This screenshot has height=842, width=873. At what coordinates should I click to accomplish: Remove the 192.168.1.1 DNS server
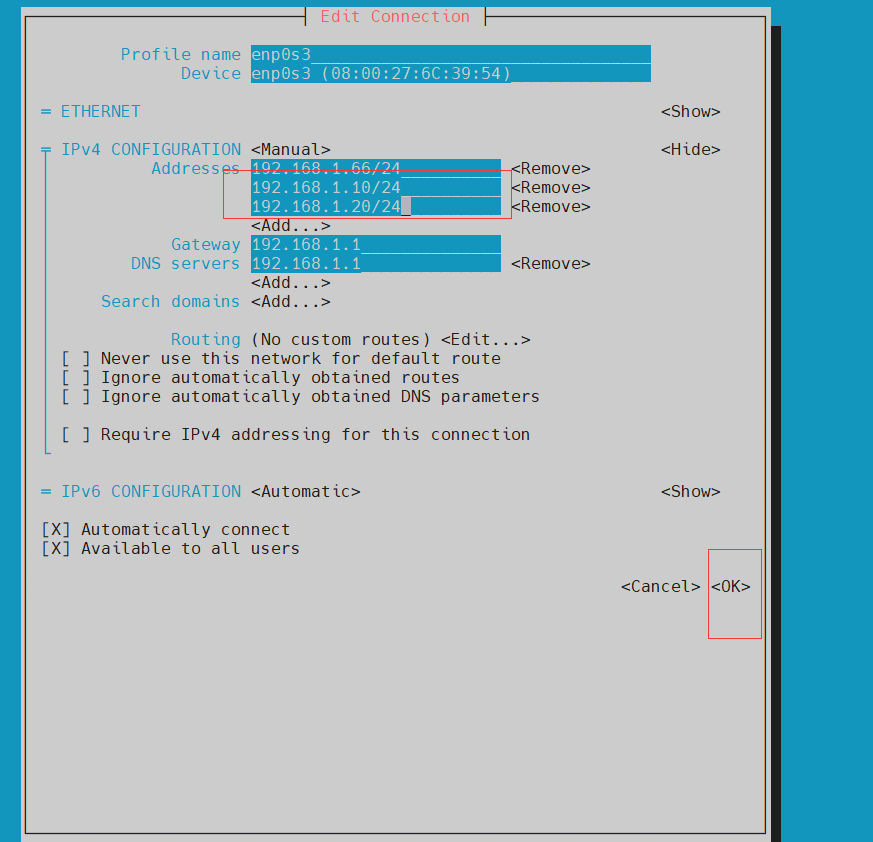pos(550,264)
